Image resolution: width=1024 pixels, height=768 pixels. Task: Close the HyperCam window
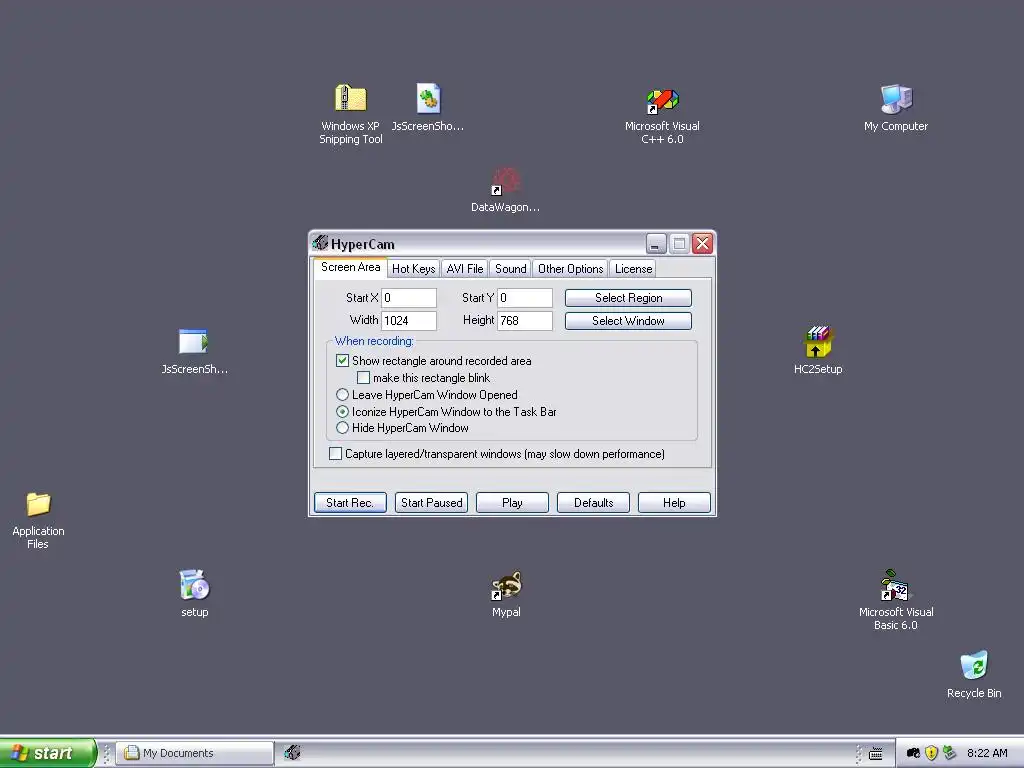pos(703,244)
